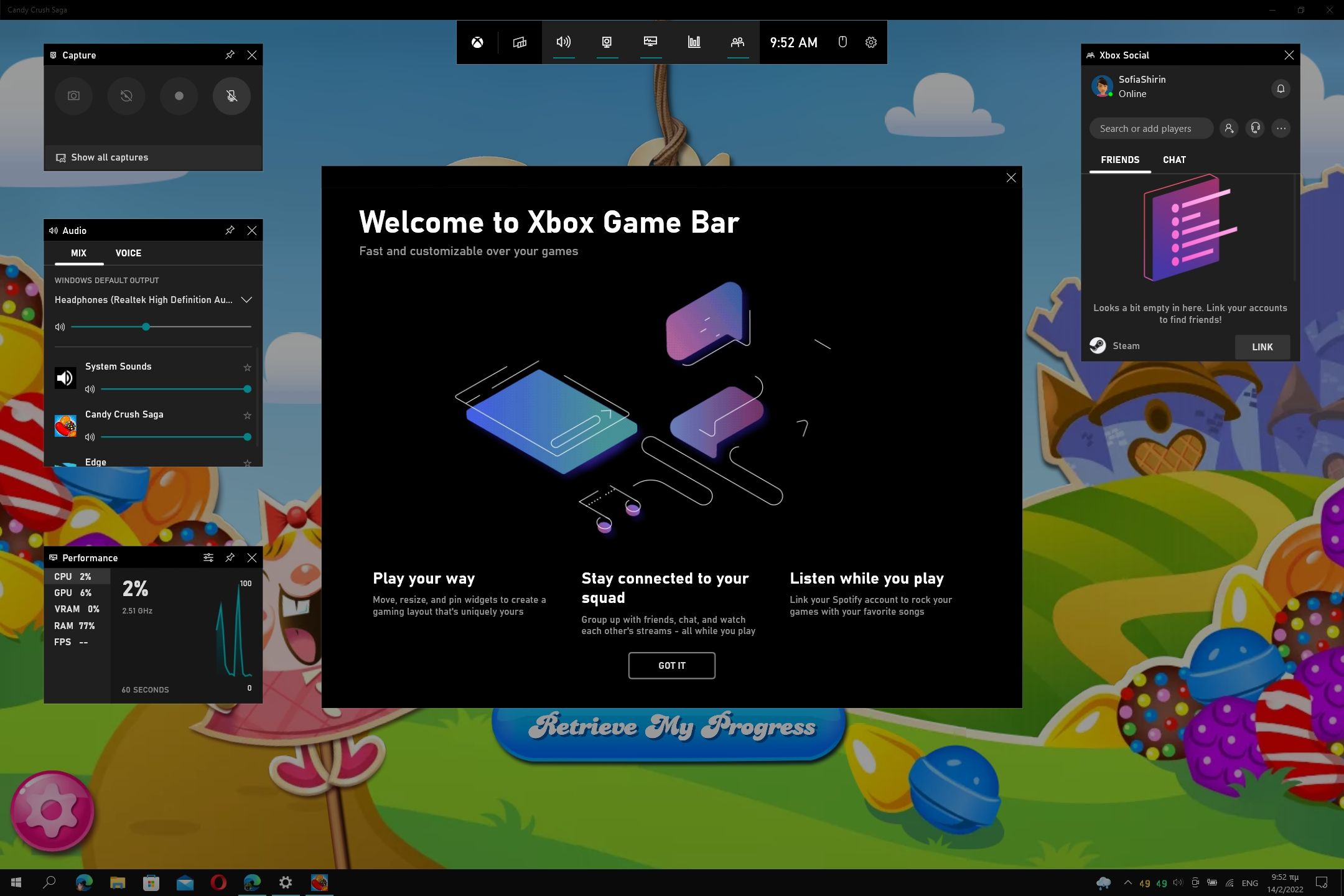The width and height of the screenshot is (1344, 896).
Task: Switch to the VOICE tab
Action: [x=128, y=253]
